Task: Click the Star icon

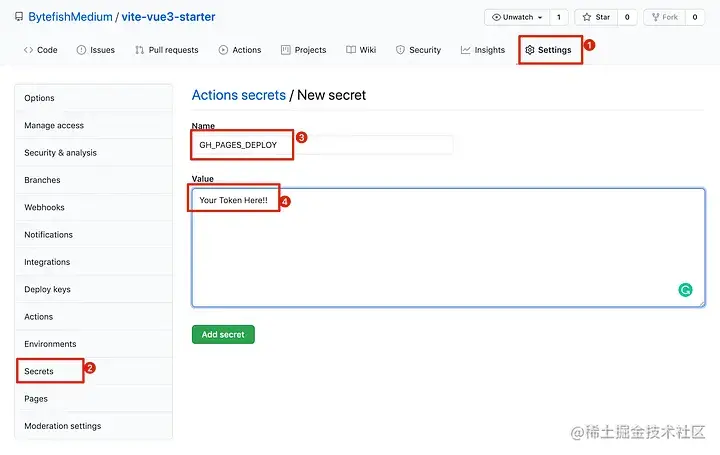Action: (587, 17)
